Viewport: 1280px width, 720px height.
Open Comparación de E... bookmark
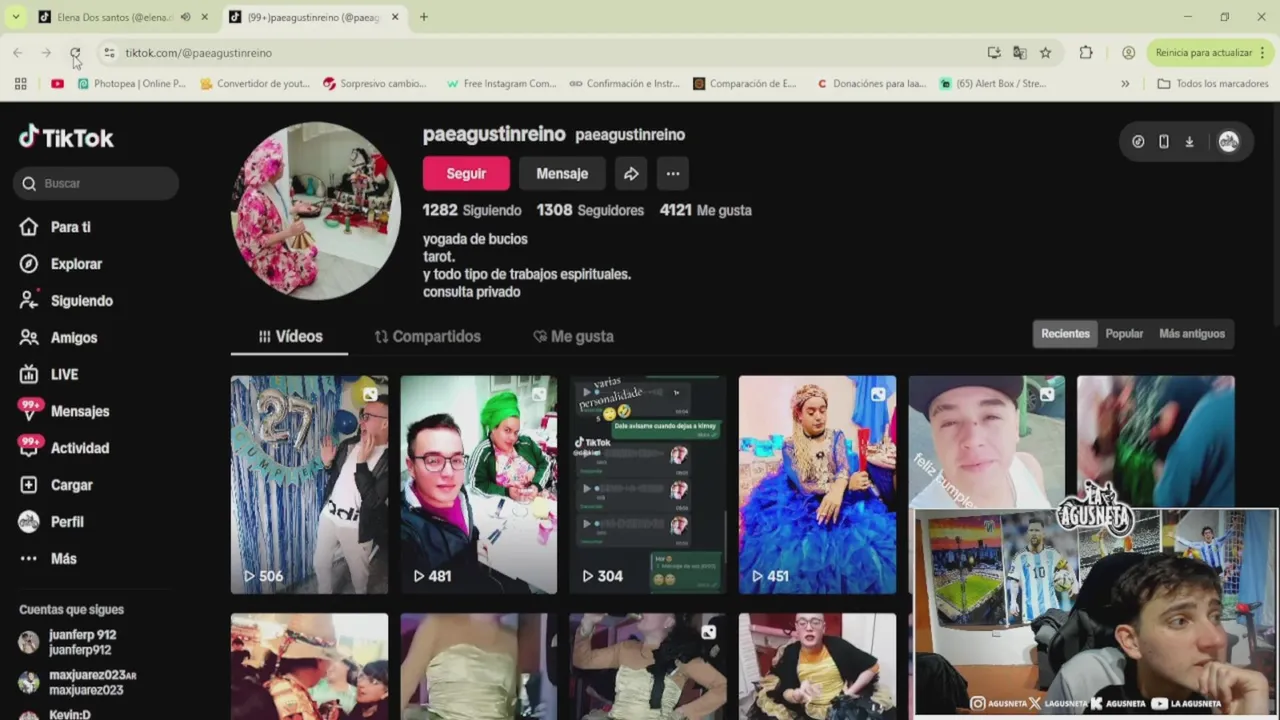pyautogui.click(x=745, y=84)
